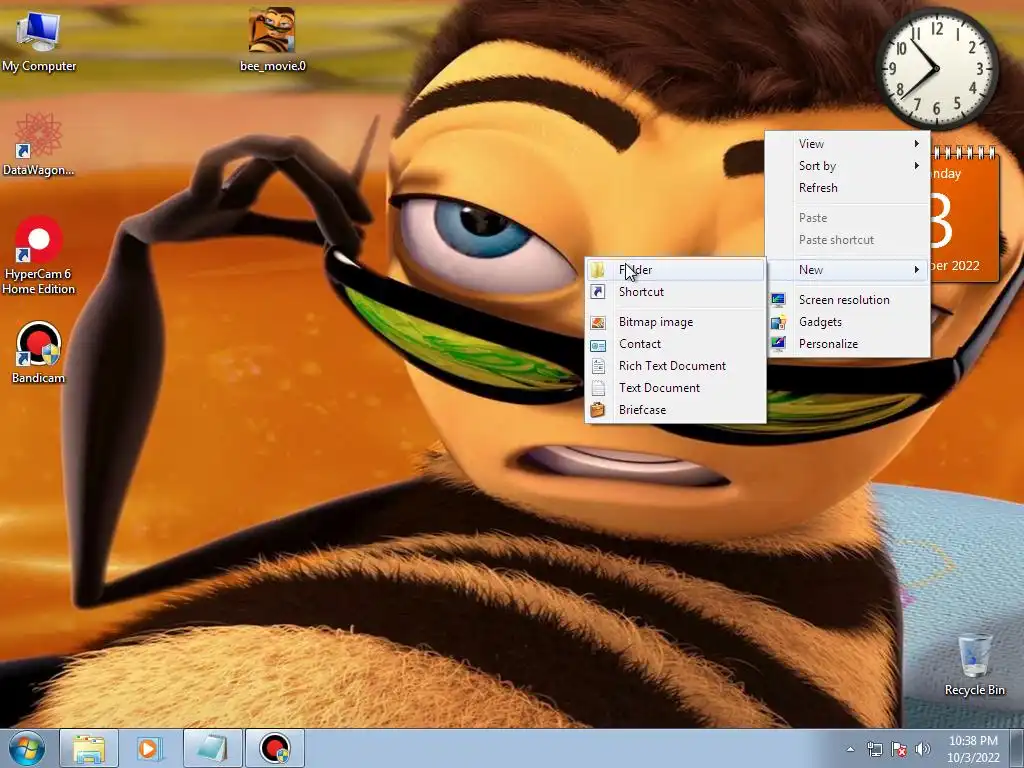The width and height of the screenshot is (1024, 768).
Task: Choose Rich Text Document entry
Action: pos(675,366)
